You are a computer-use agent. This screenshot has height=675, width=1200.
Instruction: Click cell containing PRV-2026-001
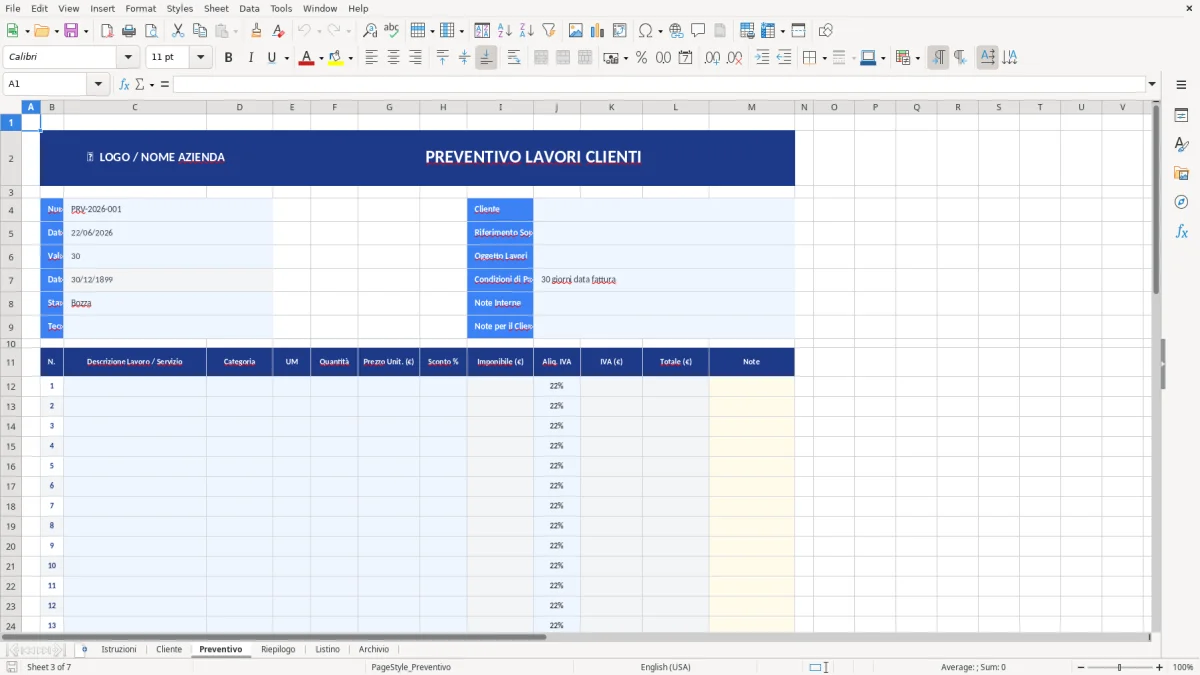(x=168, y=209)
